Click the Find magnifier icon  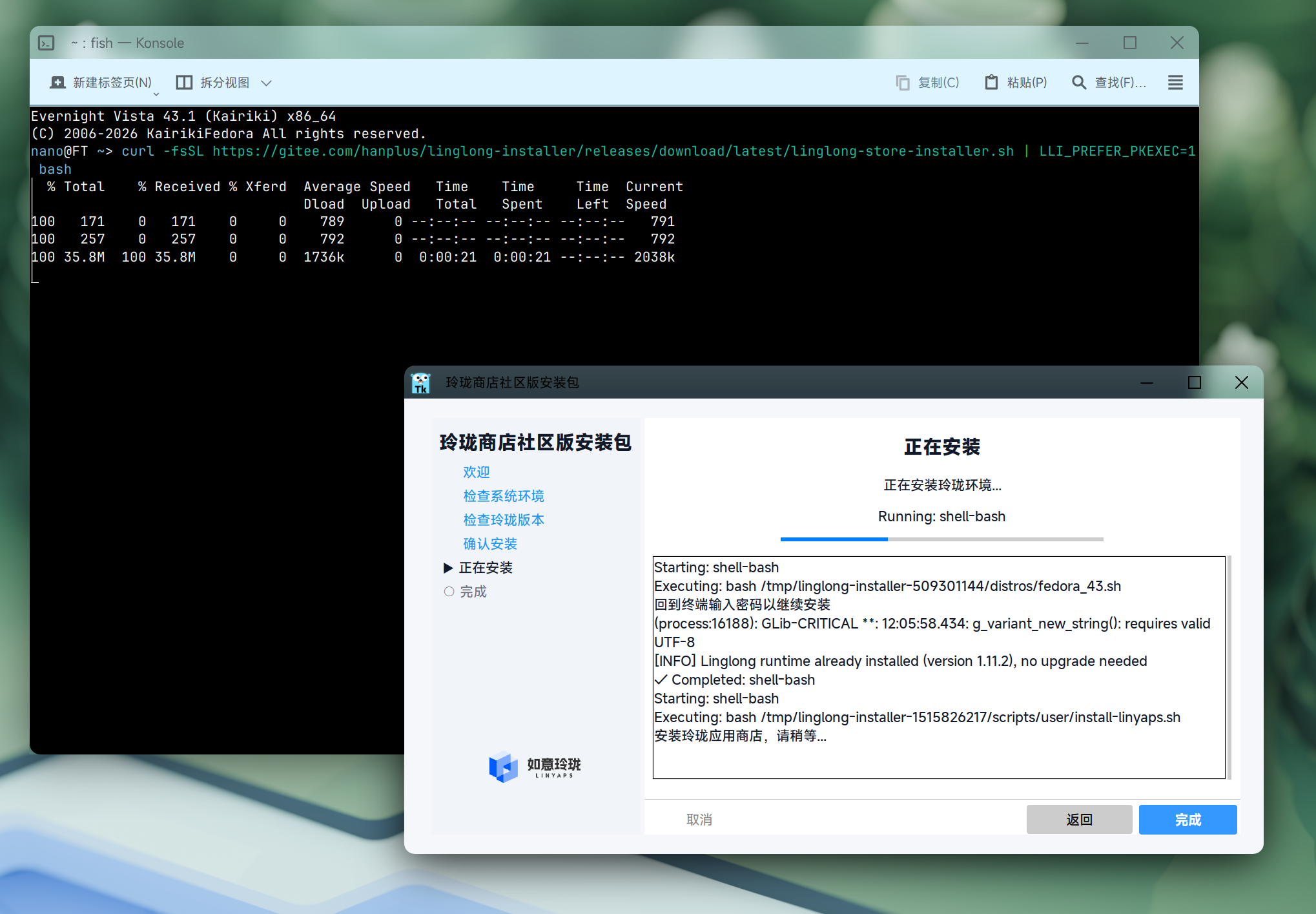tap(1078, 82)
